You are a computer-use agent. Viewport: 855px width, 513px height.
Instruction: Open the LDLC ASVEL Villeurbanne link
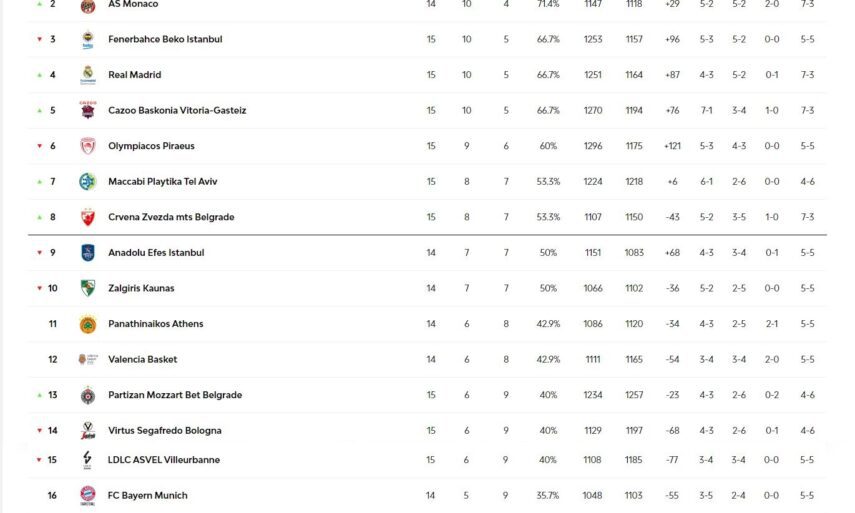tap(163, 460)
